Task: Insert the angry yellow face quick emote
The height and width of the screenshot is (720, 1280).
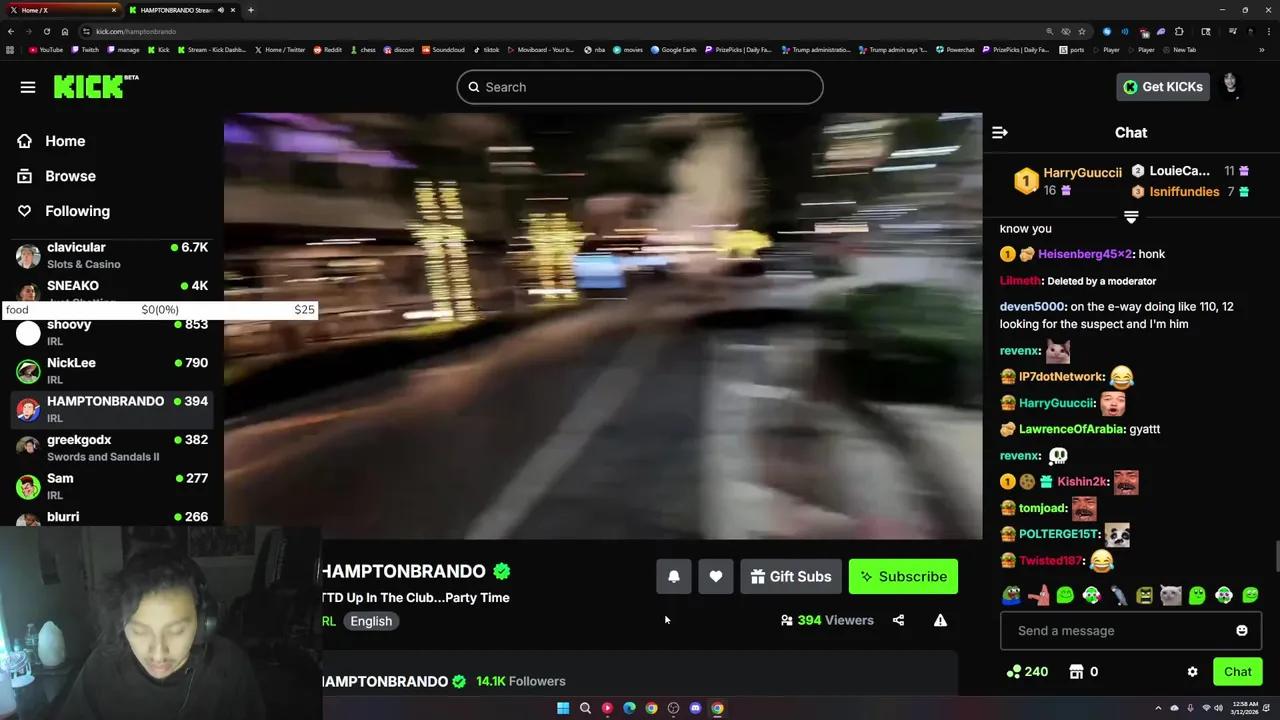Action: coord(1145,596)
